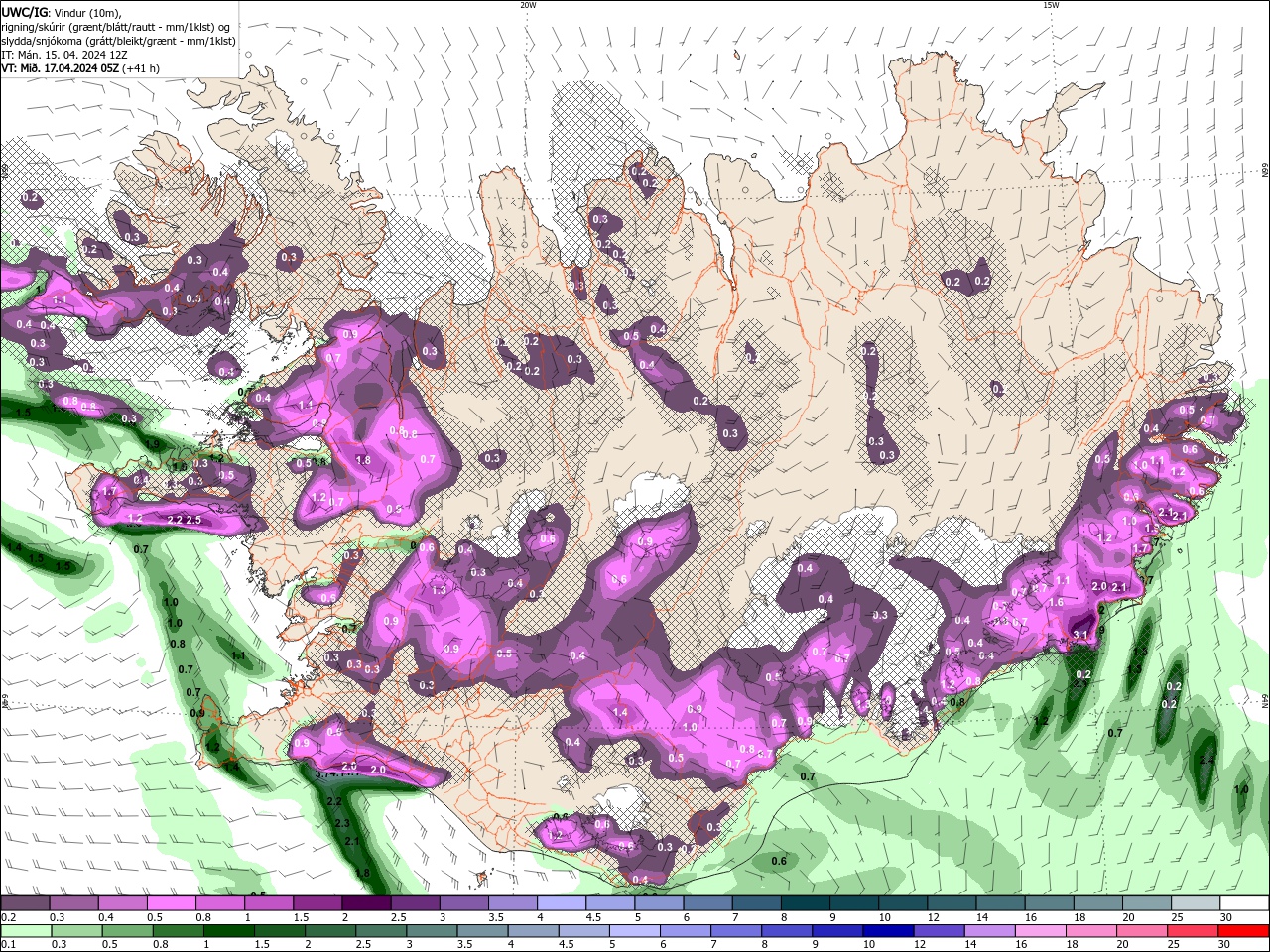1270x952 pixels.
Task: Click the VT: Mið. 17.04.2024 05Z text
Action: coord(62,68)
